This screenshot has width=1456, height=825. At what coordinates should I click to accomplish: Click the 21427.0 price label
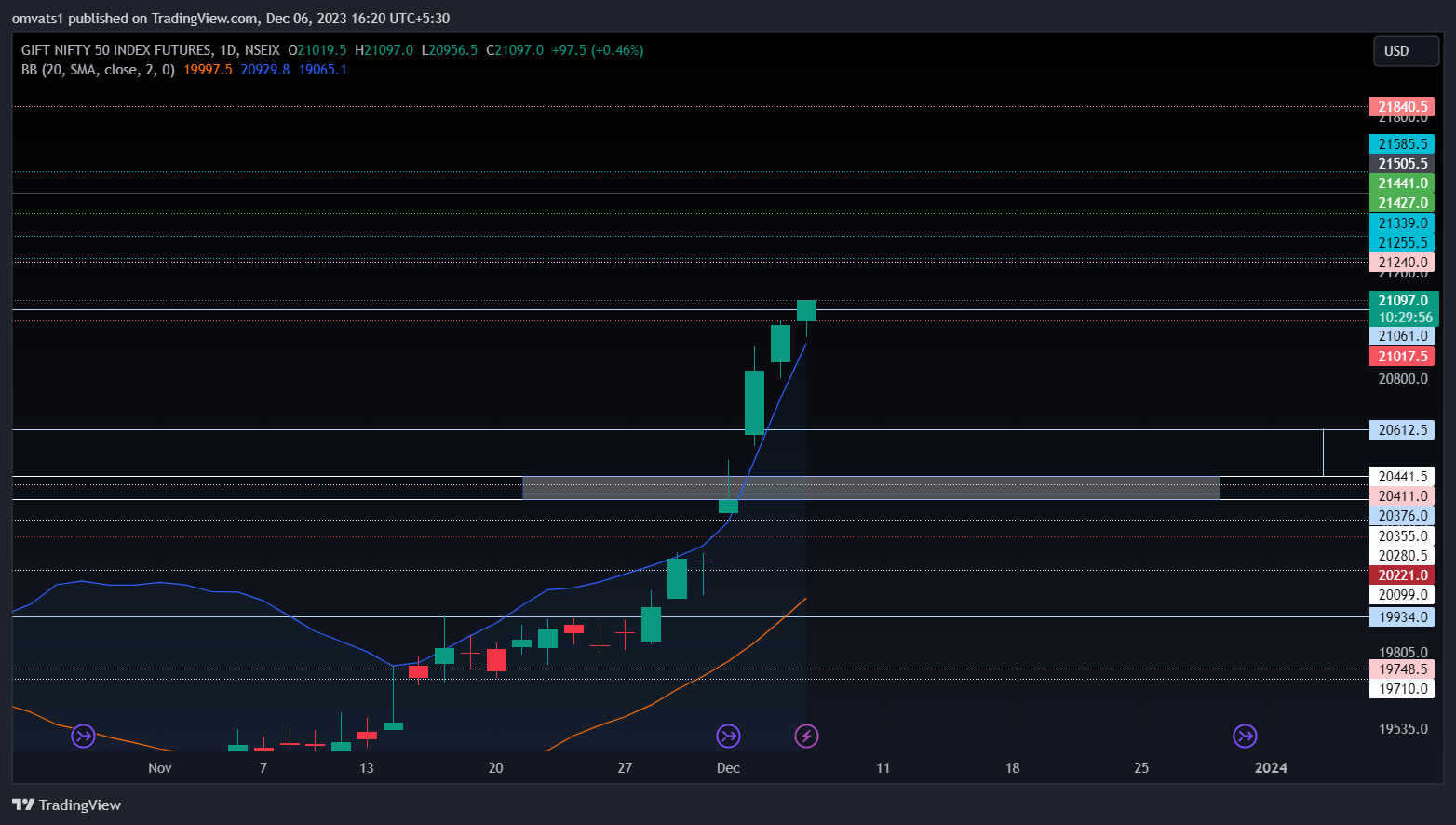click(x=1402, y=203)
